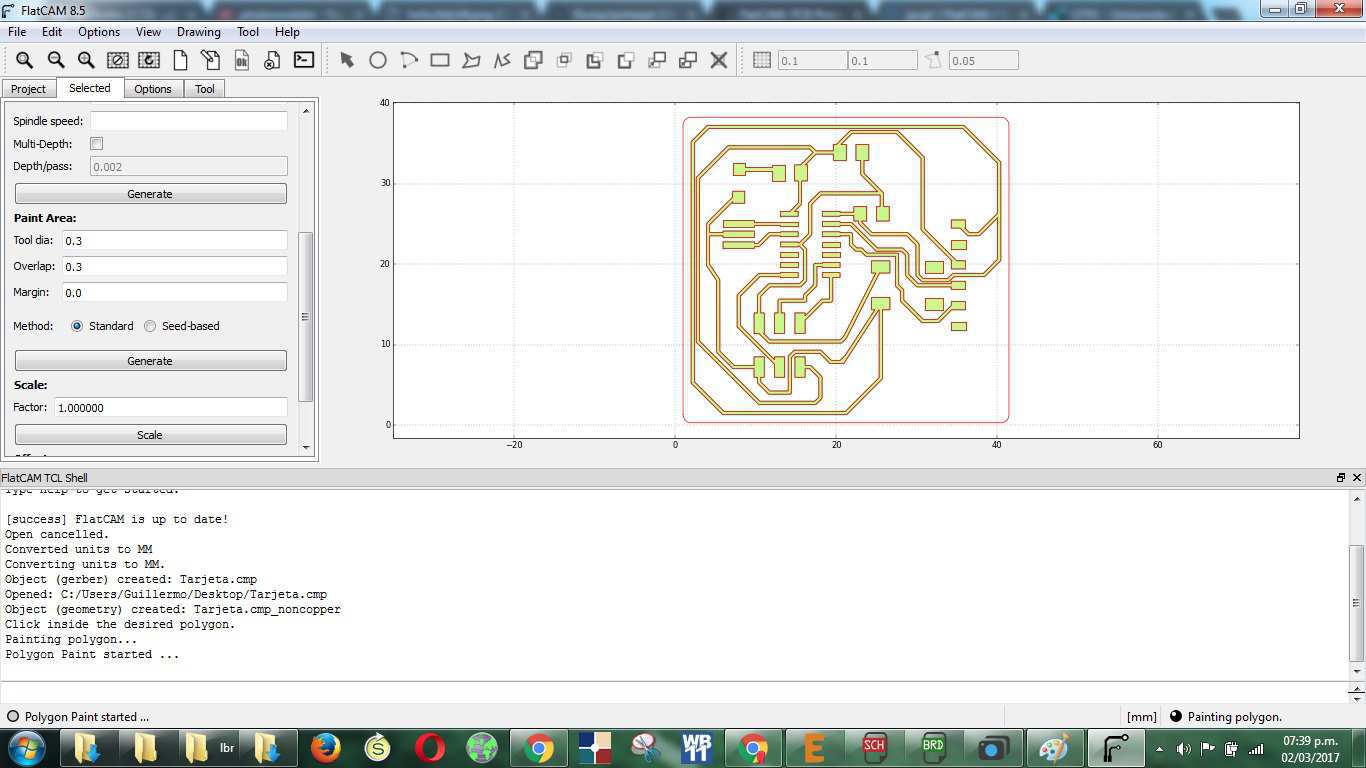Choose the Add Polygon drawing tool
This screenshot has height=768, width=1366.
[471, 60]
